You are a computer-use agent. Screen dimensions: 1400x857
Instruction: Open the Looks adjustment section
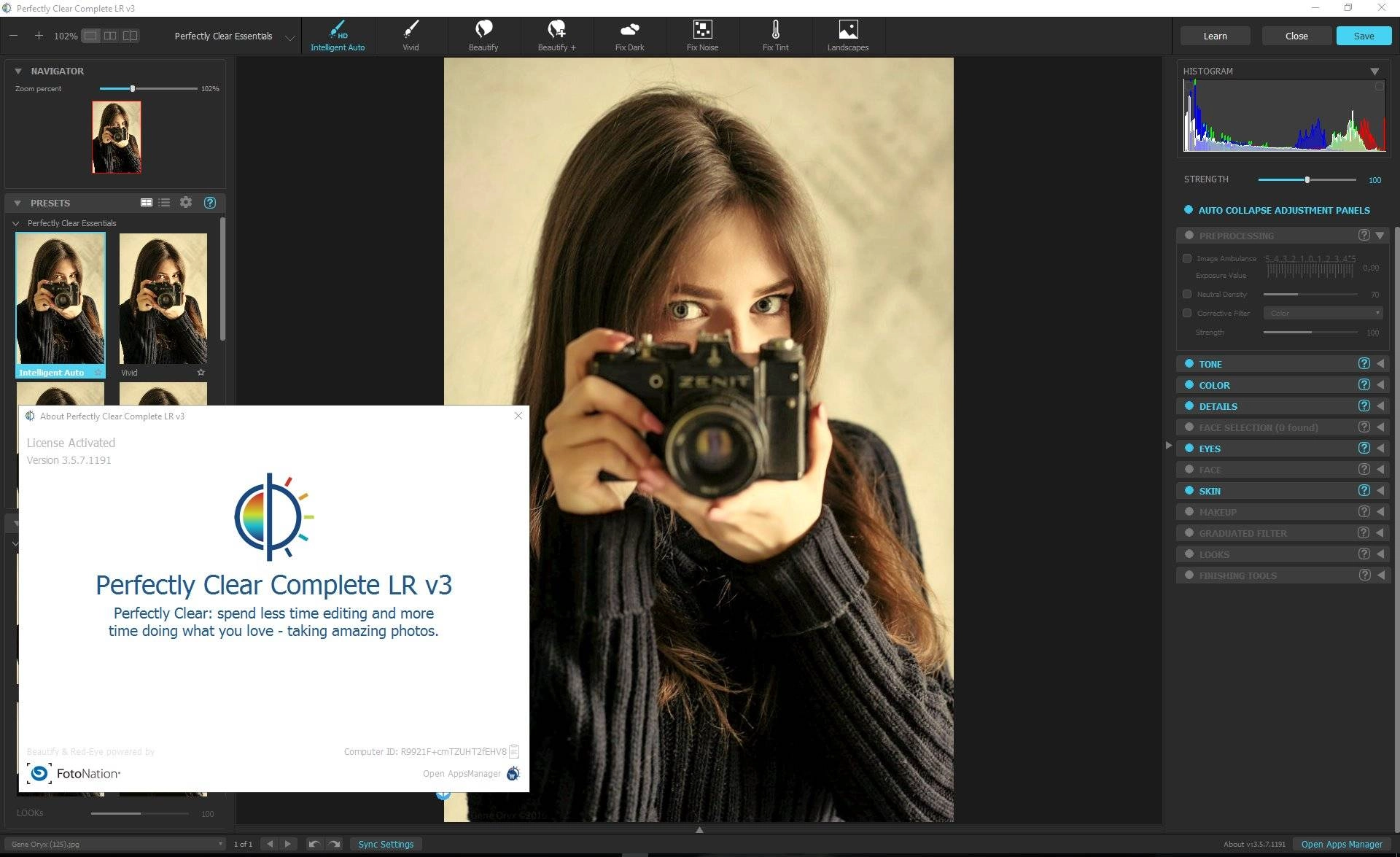[1283, 554]
